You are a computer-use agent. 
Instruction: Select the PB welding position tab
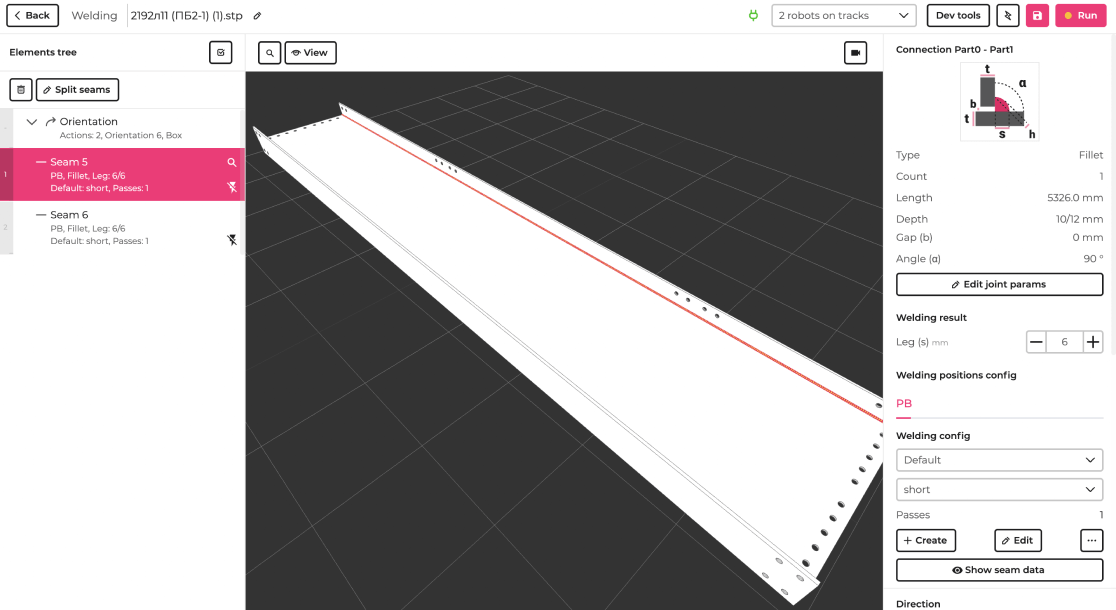point(903,403)
